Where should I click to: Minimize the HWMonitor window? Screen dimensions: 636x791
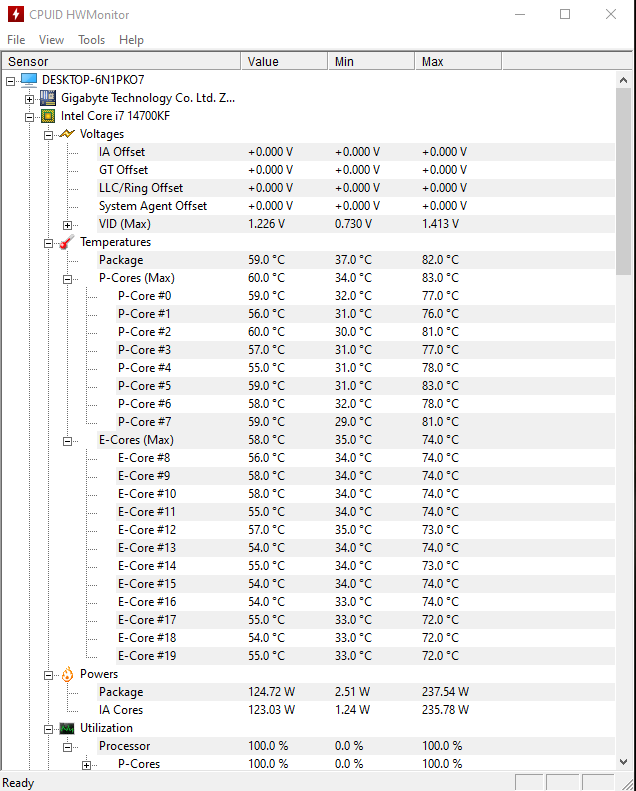tap(520, 14)
